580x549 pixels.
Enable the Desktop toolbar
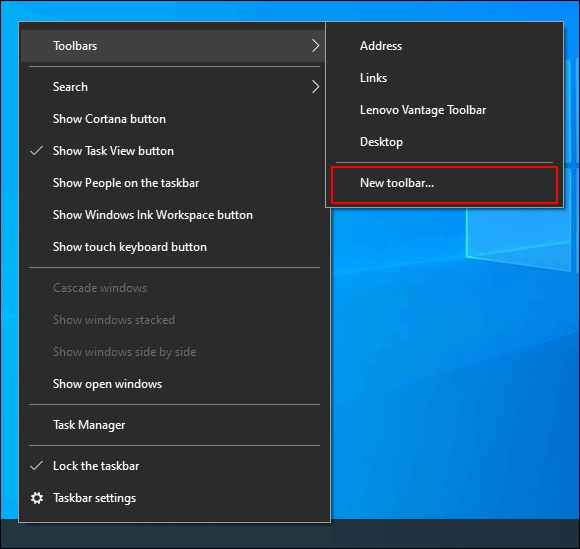[x=445, y=142]
